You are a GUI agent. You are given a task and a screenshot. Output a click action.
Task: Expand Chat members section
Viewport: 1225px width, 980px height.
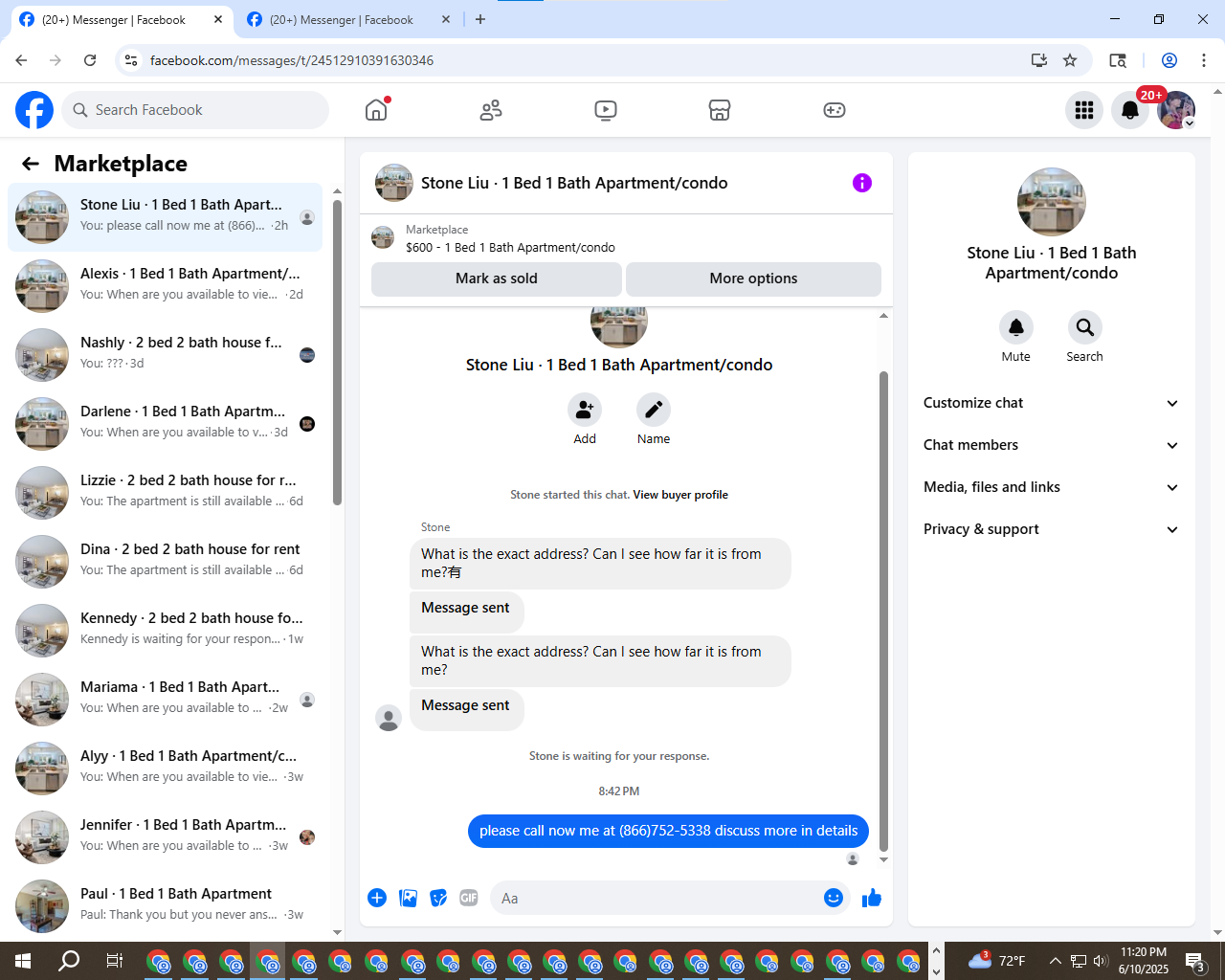coord(1051,445)
